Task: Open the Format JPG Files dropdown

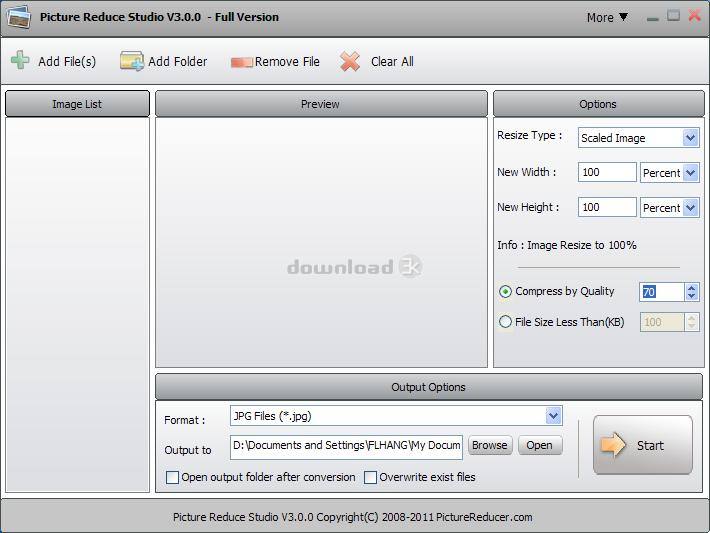Action: coord(553,416)
